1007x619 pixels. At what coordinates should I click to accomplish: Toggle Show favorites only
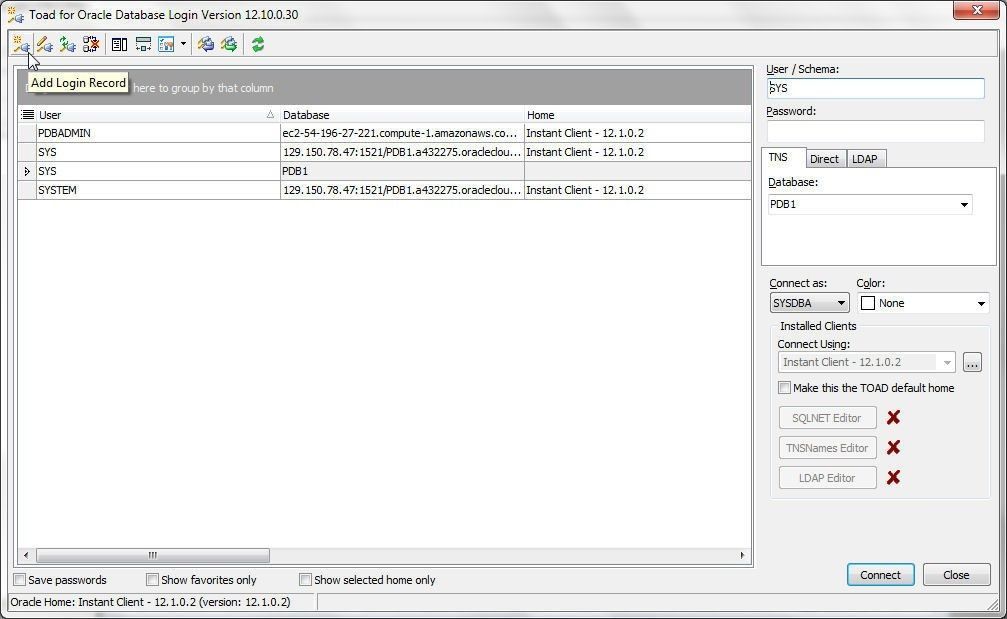tap(152, 580)
